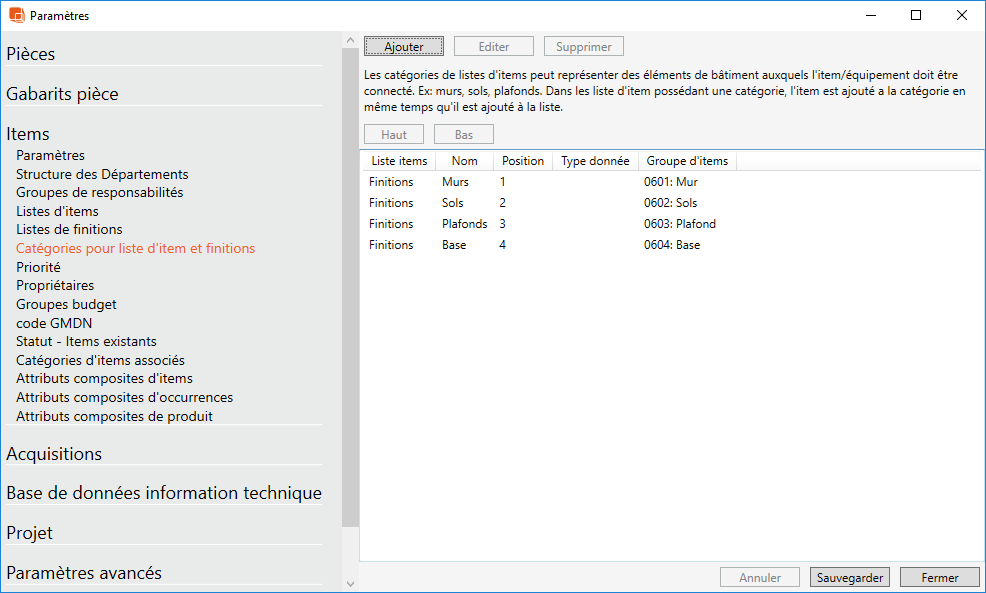The width and height of the screenshot is (986, 593).
Task: Expand the Pièces section
Action: [31, 54]
